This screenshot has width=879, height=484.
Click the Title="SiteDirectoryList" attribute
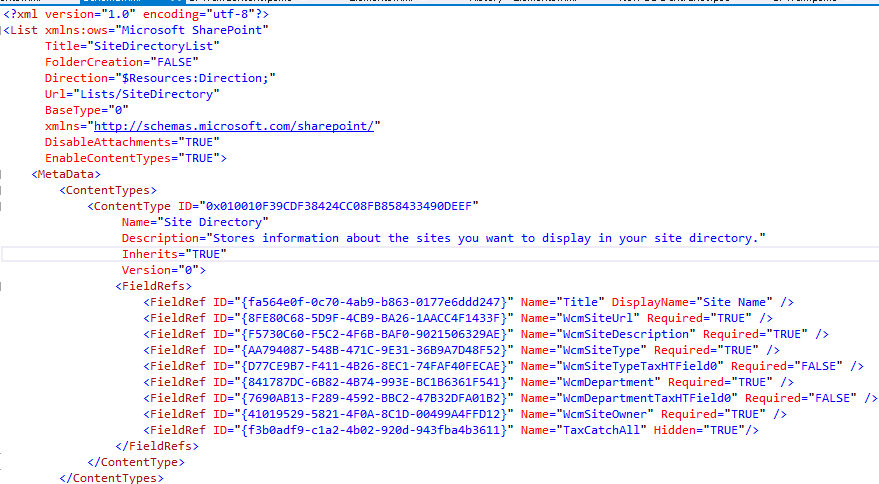tap(132, 46)
